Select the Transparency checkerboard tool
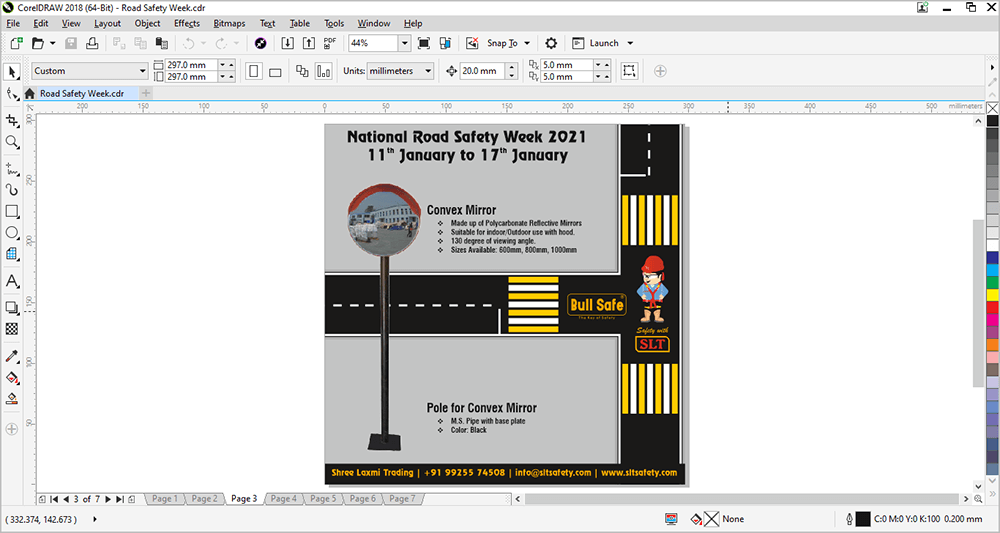Screen dimensions: 1000x533 11,329
